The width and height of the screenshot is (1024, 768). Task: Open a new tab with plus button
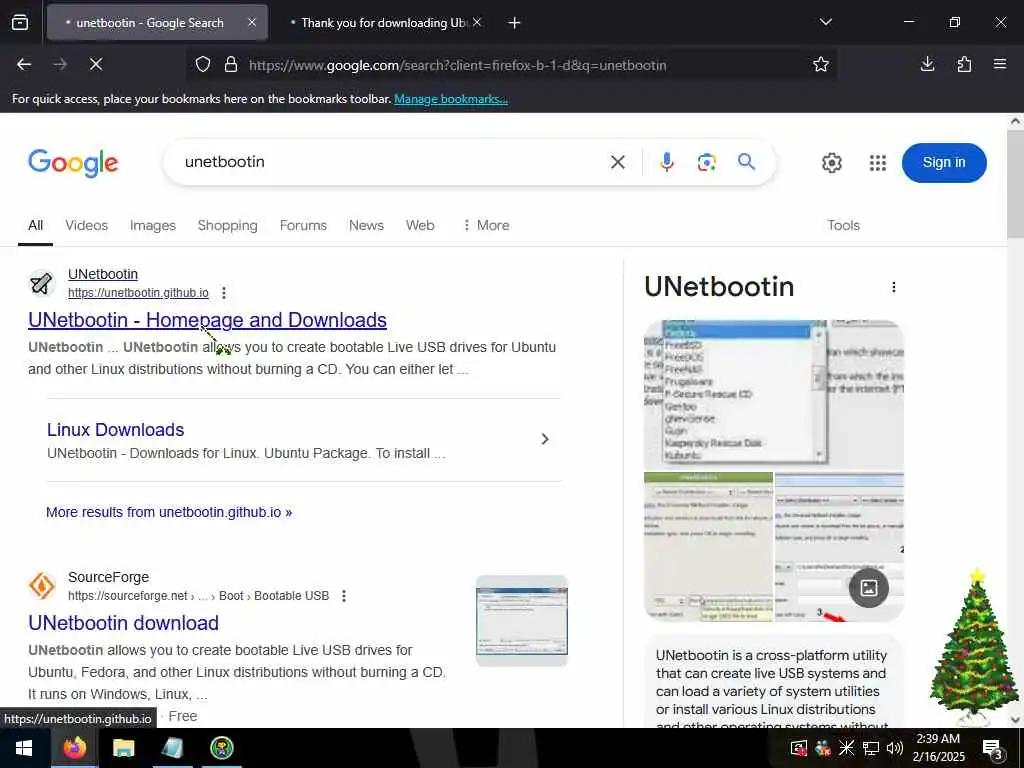click(515, 23)
